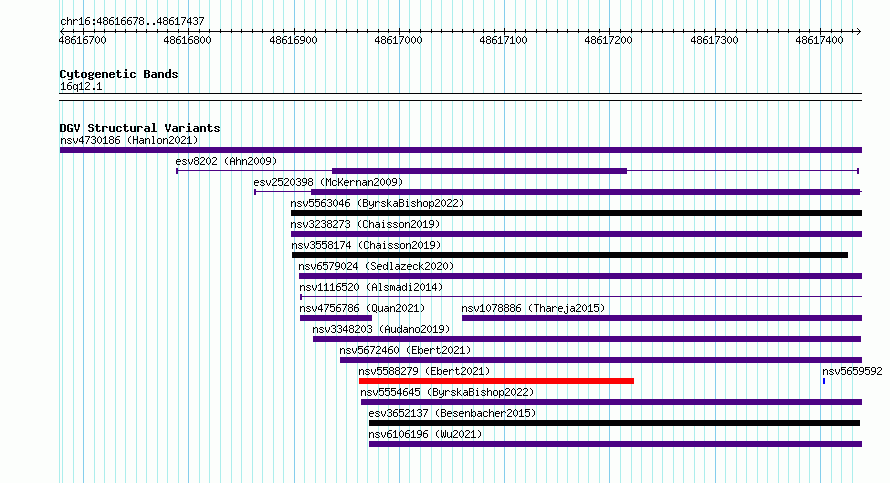Open nsv5554645 (ByrskaBishop2022) label

(x=447, y=392)
